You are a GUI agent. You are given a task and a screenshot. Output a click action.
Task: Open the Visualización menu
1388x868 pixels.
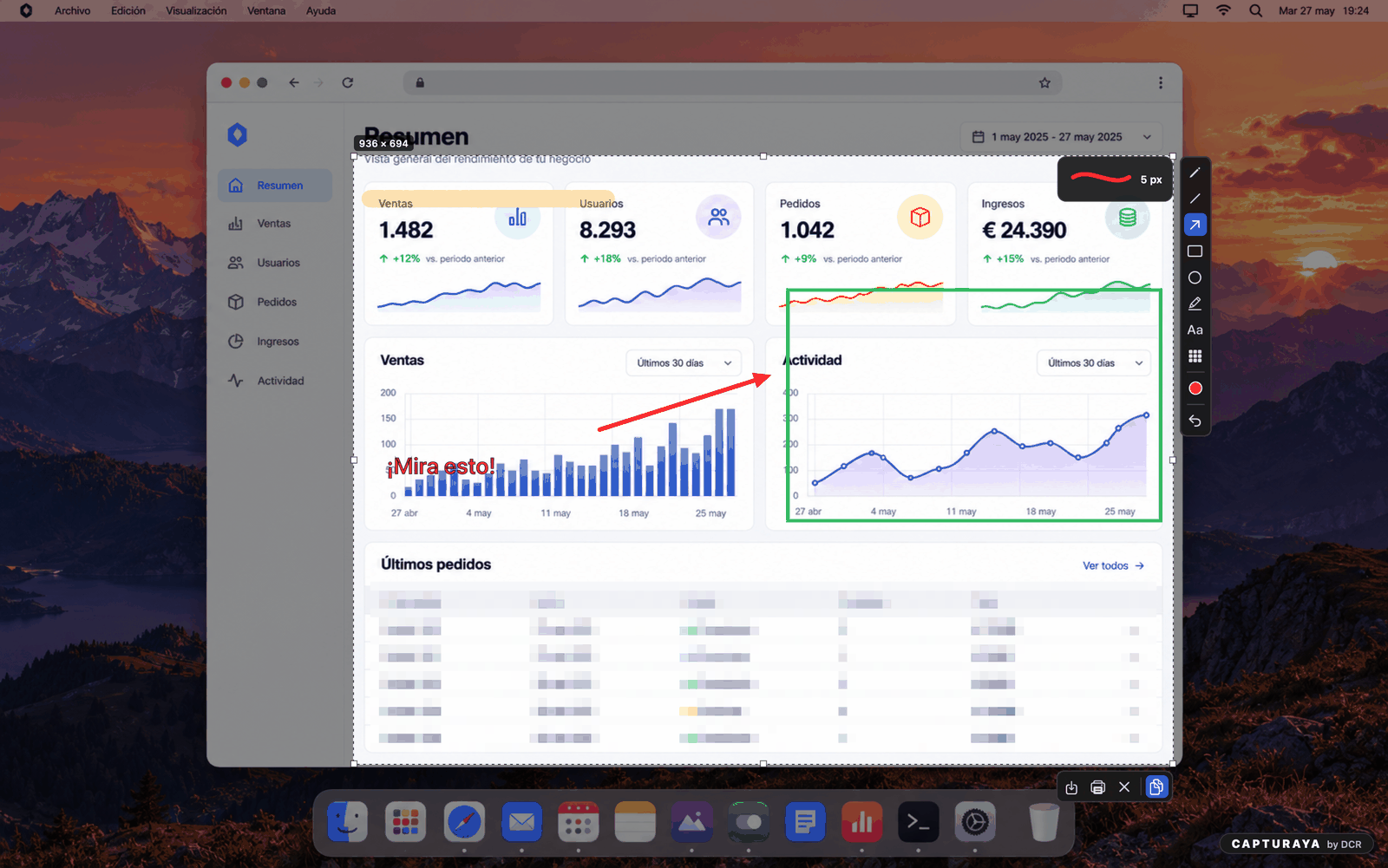pyautogui.click(x=196, y=10)
